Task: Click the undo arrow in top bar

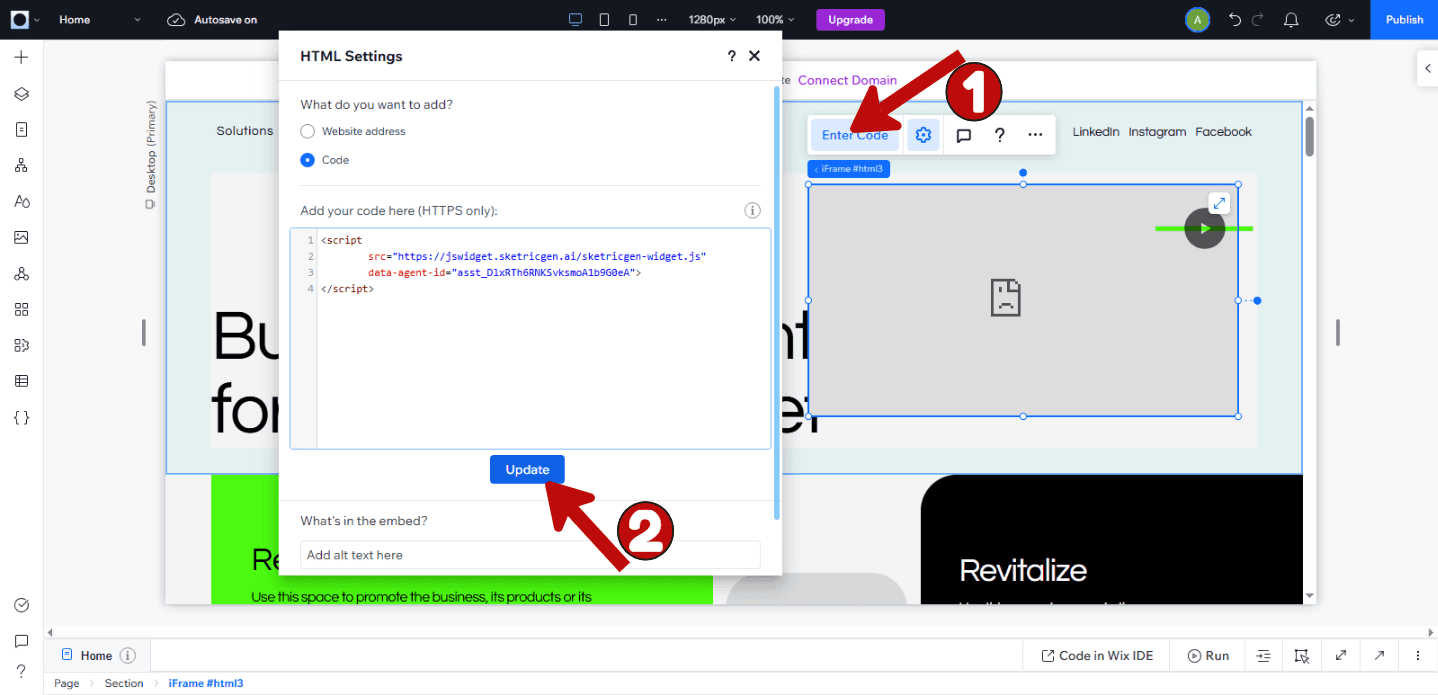Action: 1235,20
